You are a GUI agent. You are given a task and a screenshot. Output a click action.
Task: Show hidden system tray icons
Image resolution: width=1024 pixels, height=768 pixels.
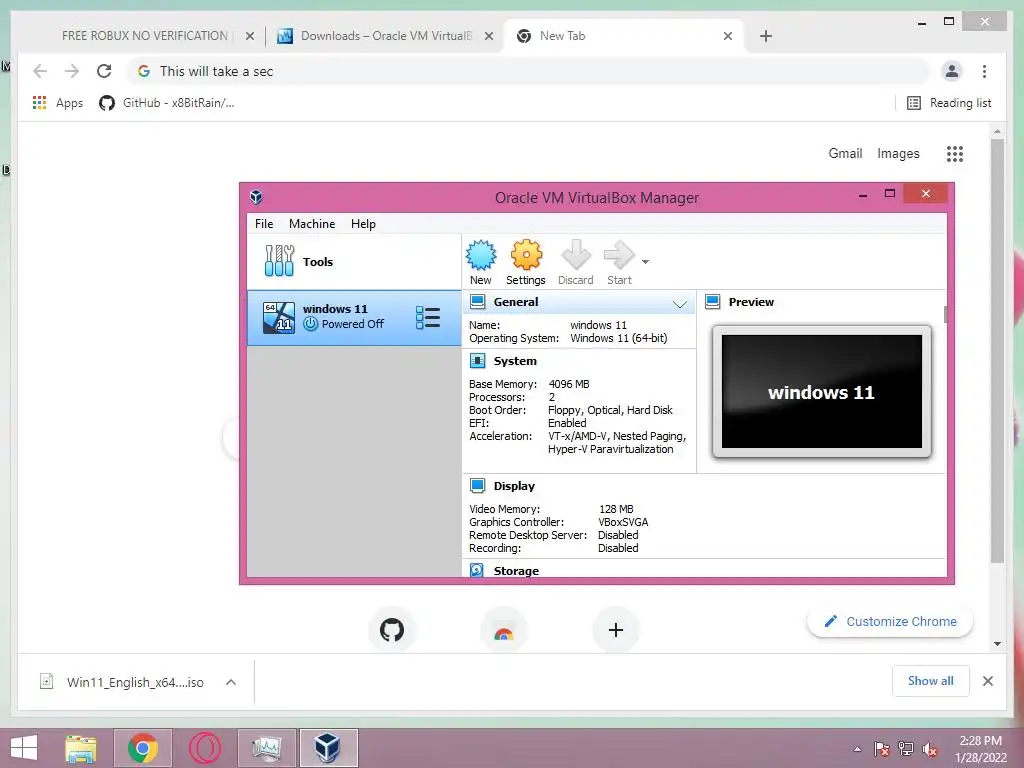[857, 749]
